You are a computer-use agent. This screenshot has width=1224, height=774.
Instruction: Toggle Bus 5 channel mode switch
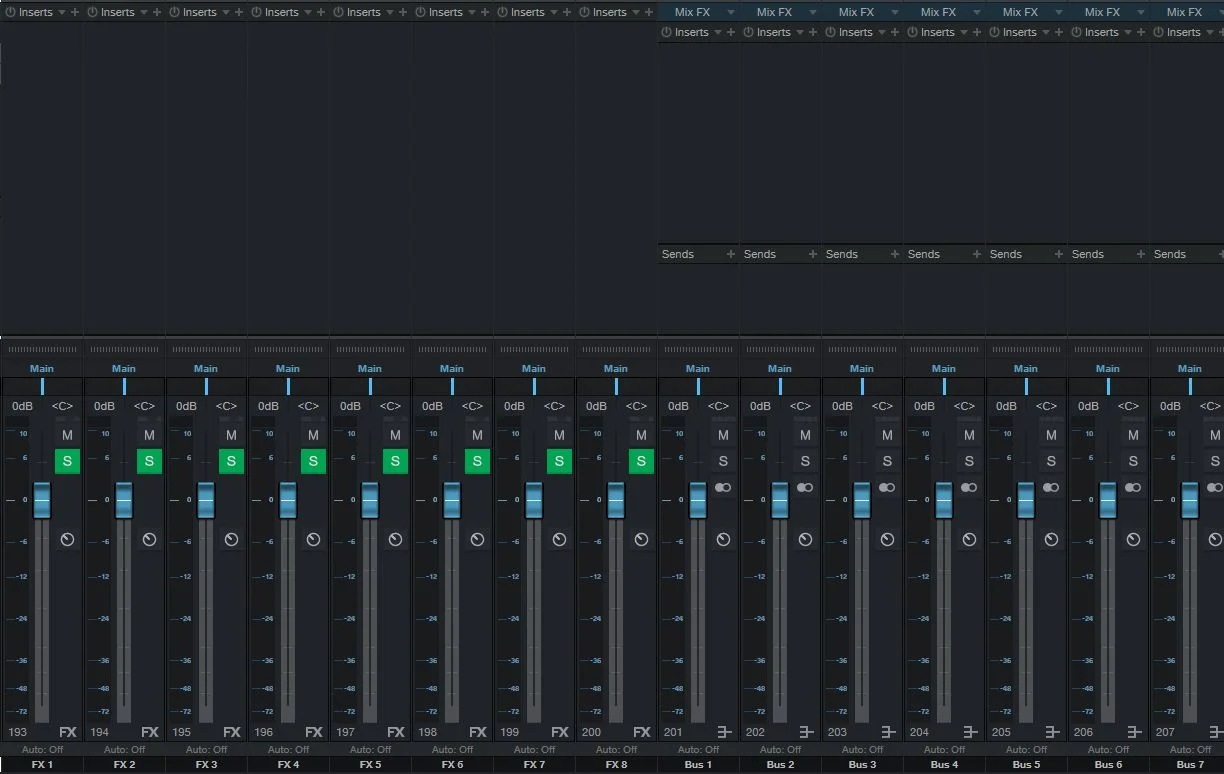[1051, 487]
